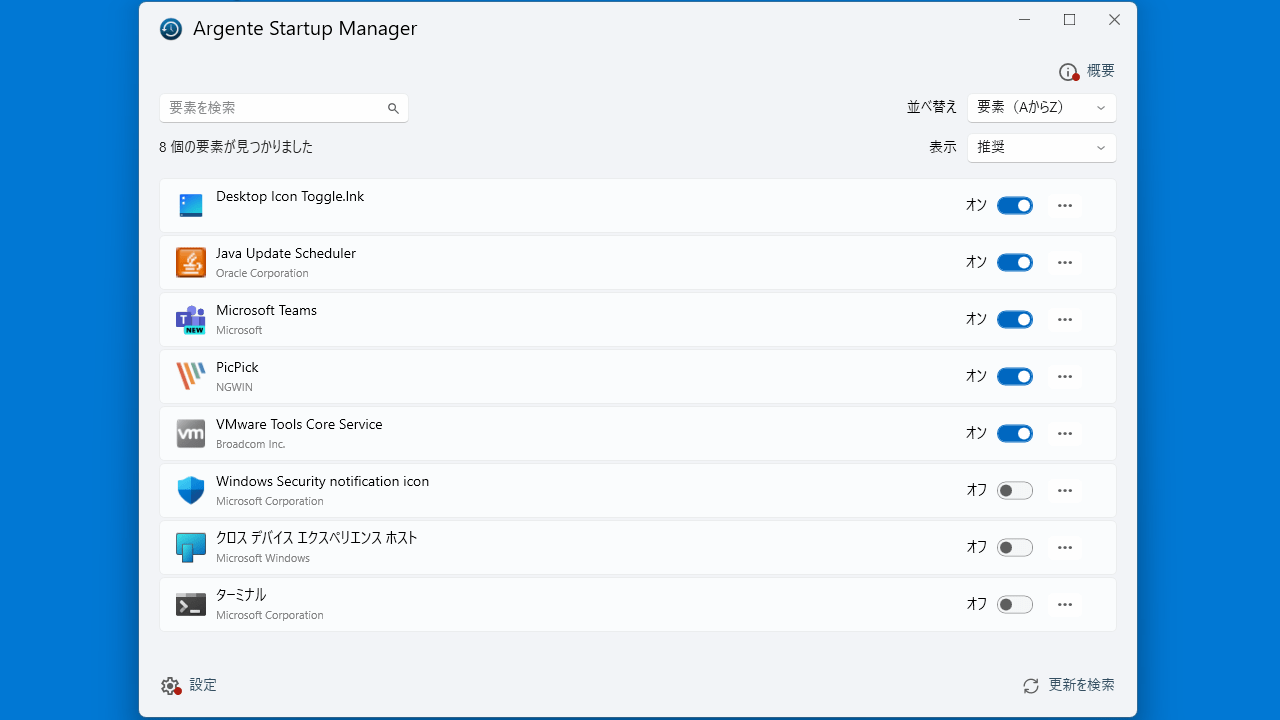The height and width of the screenshot is (720, 1280).
Task: Focus the 要素を検索 search field
Action: (x=284, y=108)
